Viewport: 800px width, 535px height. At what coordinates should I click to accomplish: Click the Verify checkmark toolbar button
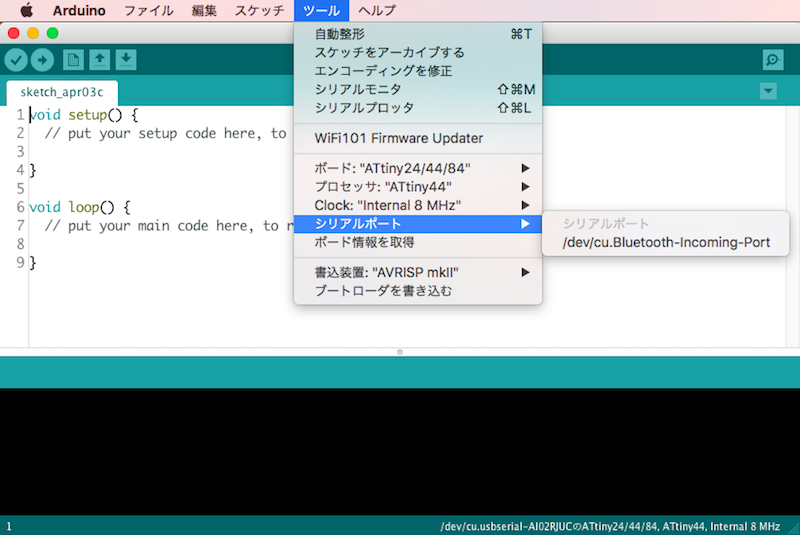tap(16, 60)
